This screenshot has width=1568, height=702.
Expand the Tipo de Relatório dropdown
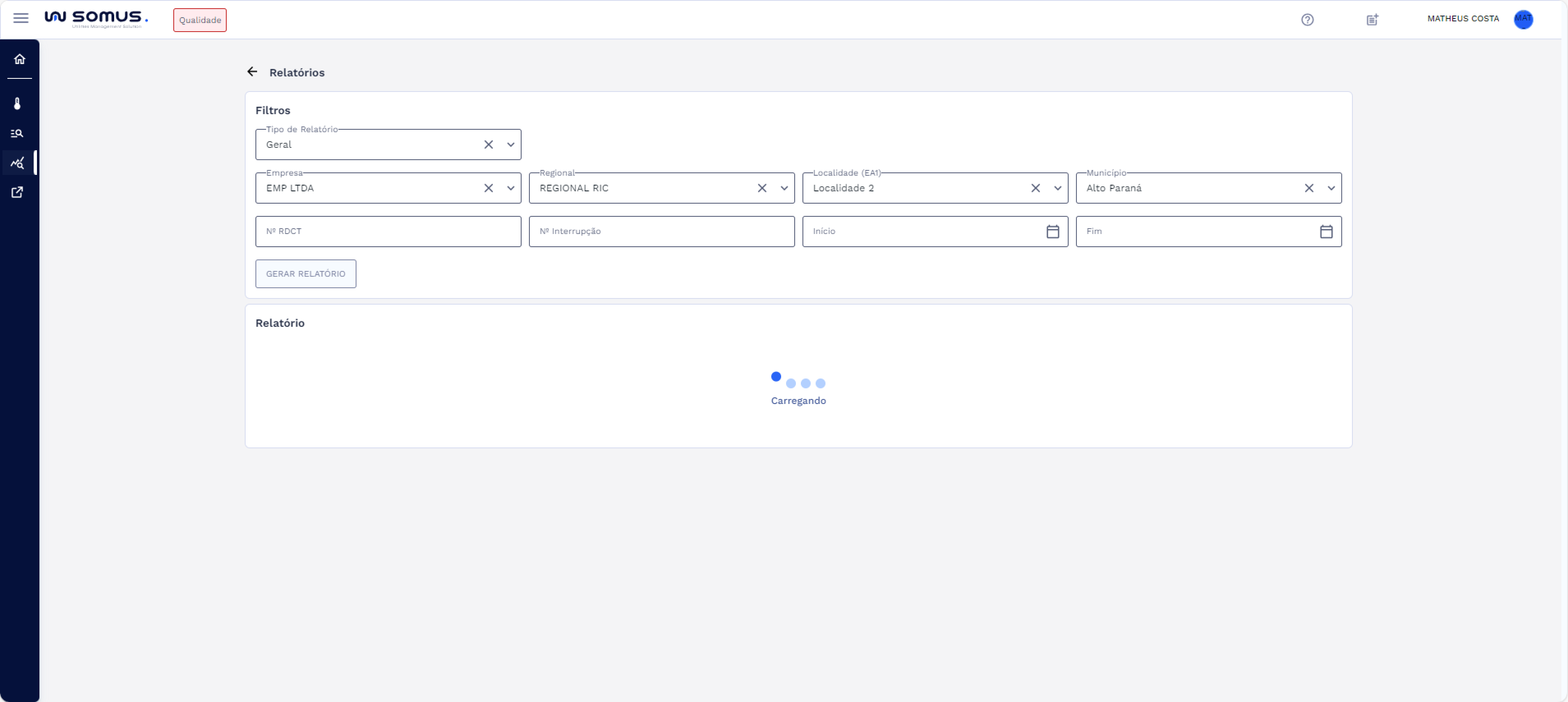pyautogui.click(x=511, y=145)
